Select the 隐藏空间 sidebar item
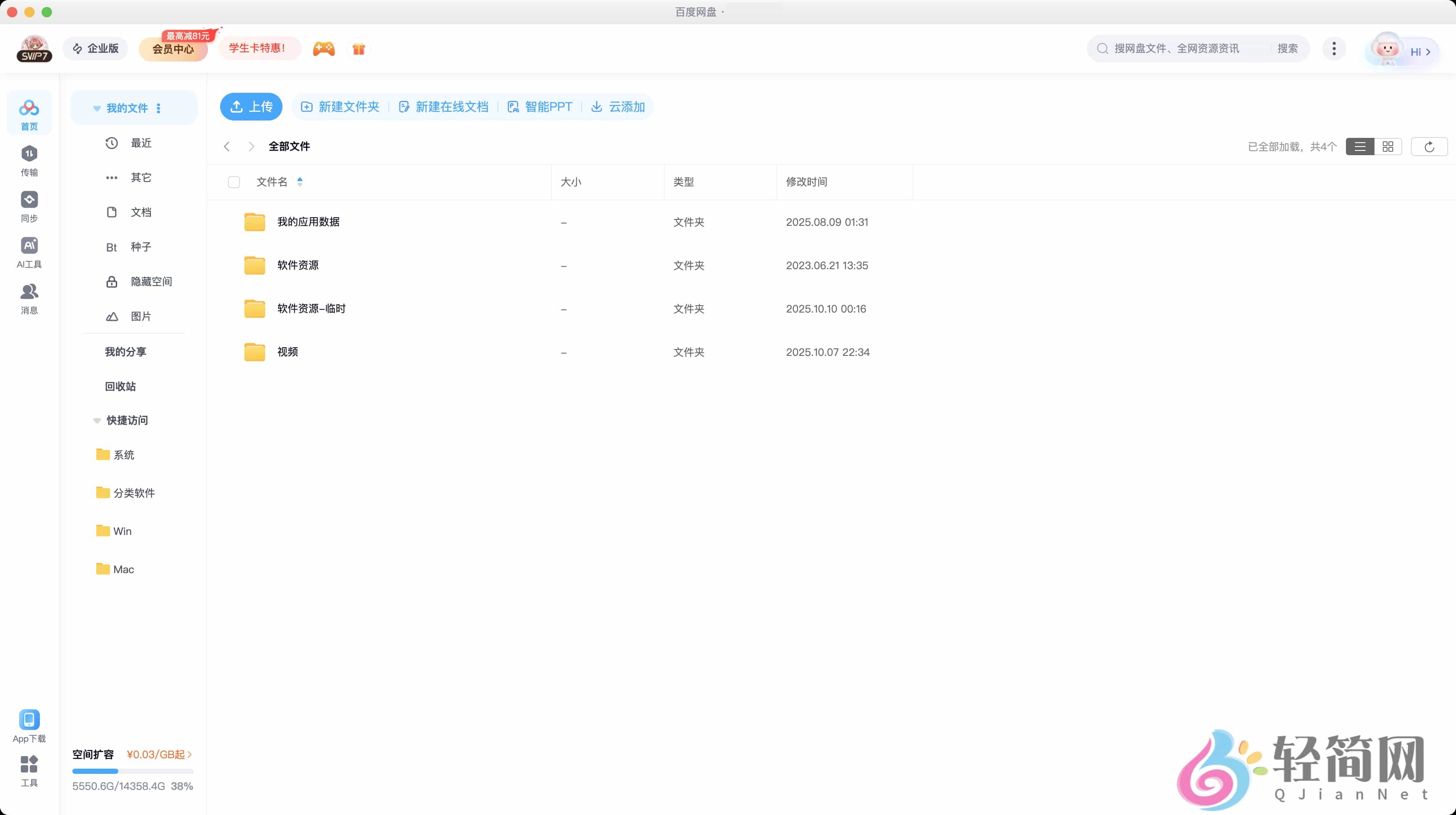The width and height of the screenshot is (1456, 815). [x=151, y=282]
